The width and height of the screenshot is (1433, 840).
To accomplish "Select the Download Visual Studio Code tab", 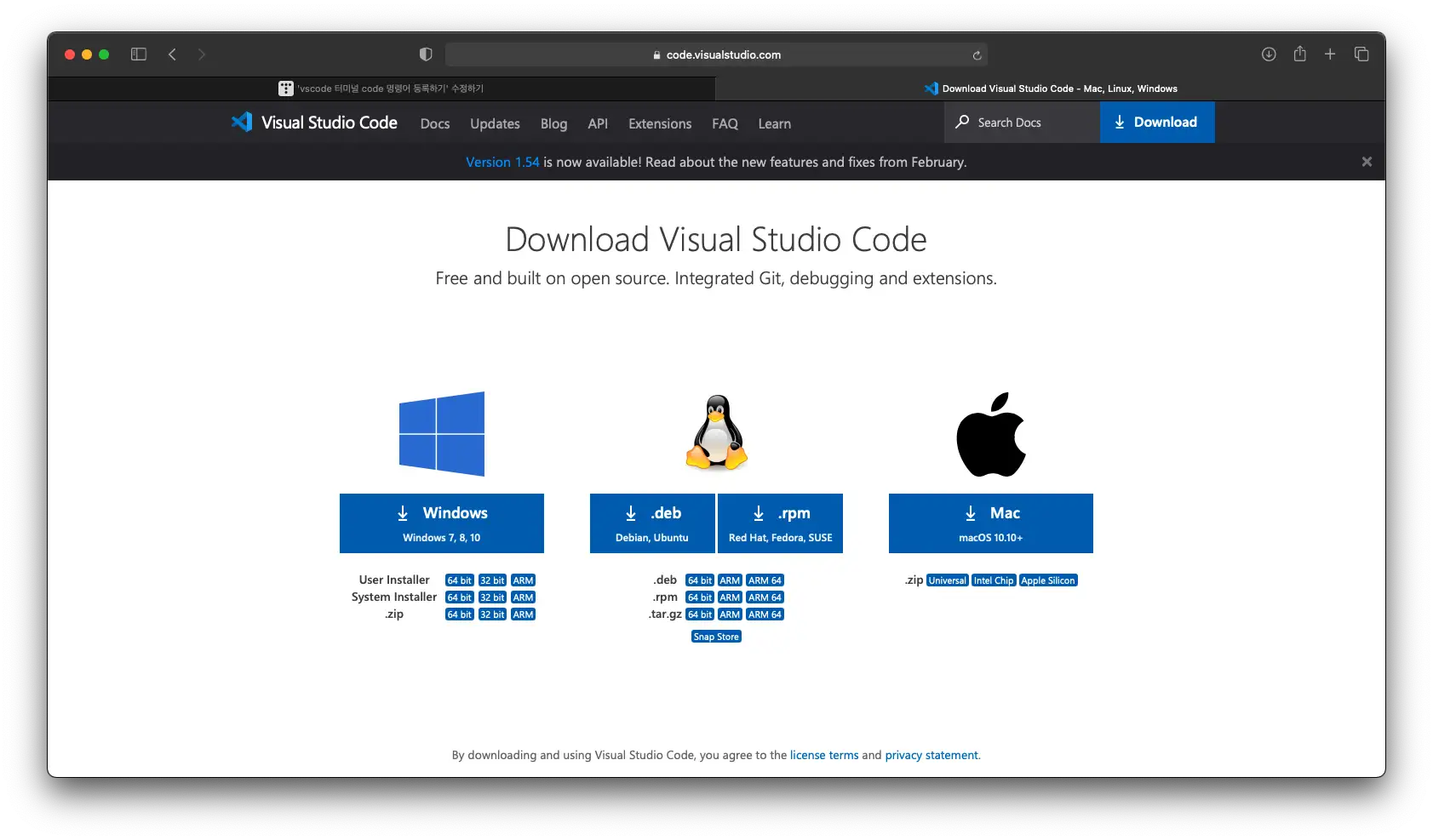I will pyautogui.click(x=1051, y=89).
